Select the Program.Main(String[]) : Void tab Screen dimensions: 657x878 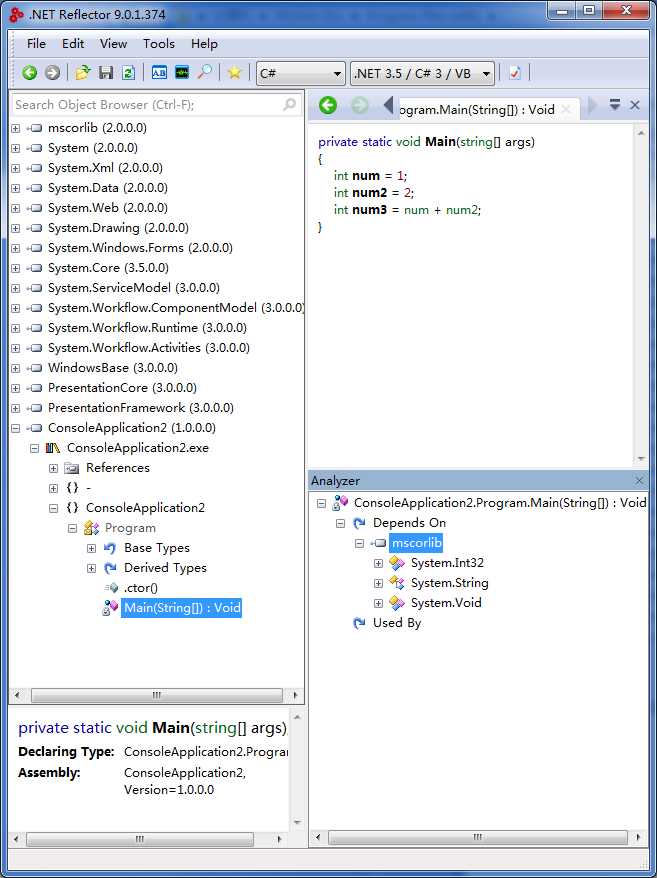477,109
